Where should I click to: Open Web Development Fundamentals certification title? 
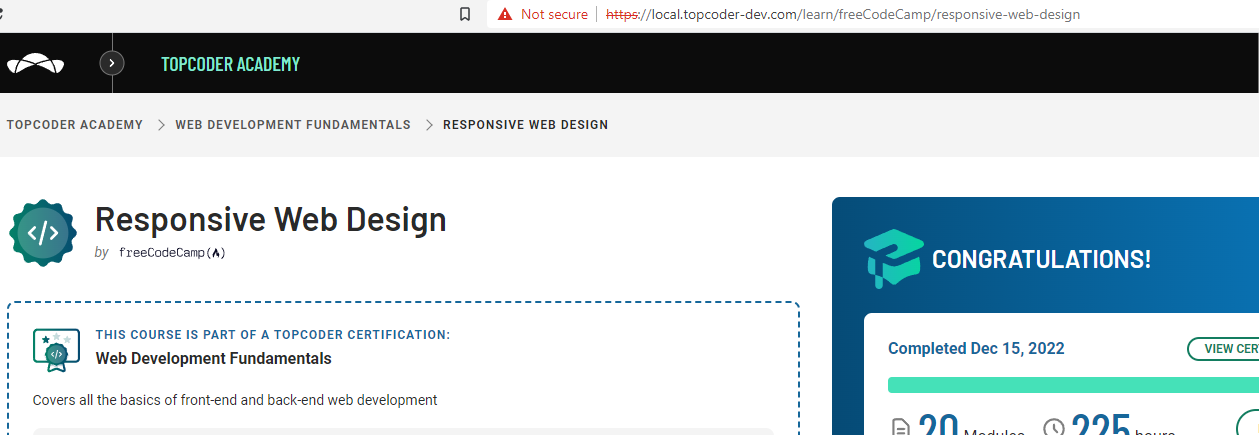[x=214, y=358]
